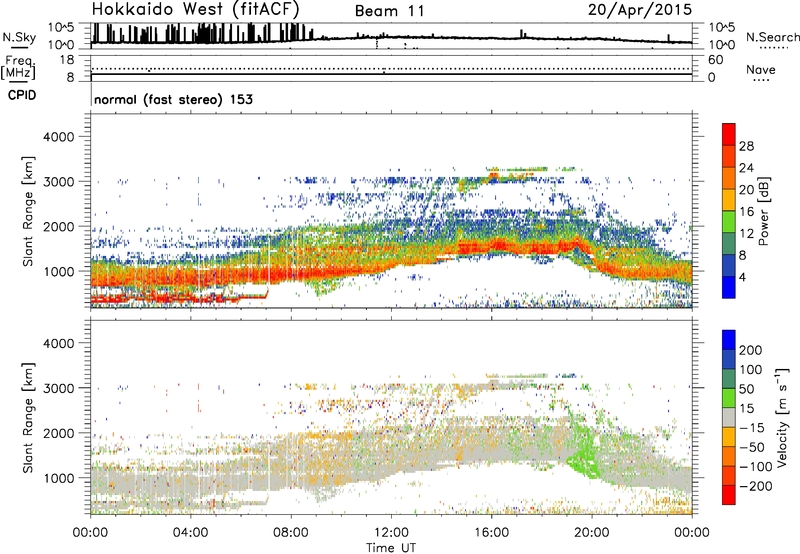Screen dimensions: 800x554
Task: Click the CPID label
Action: click(22, 95)
